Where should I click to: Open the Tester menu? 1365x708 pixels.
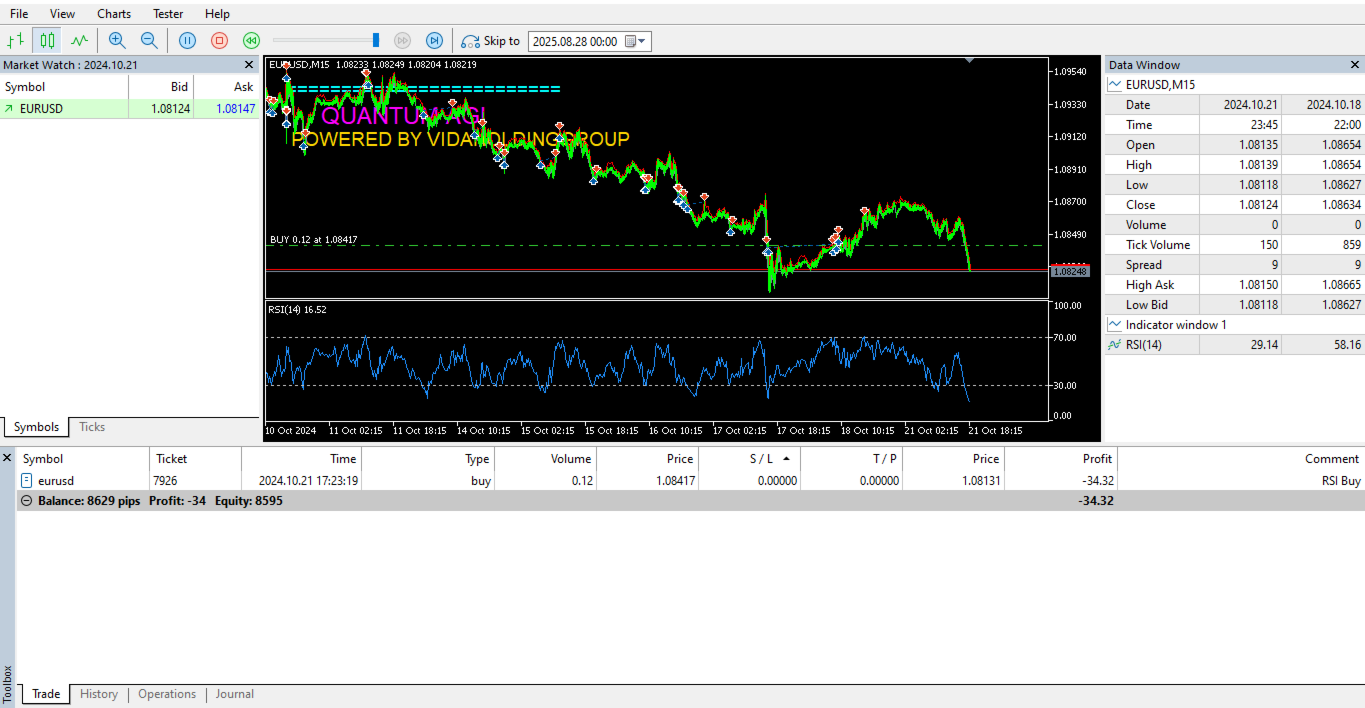167,13
